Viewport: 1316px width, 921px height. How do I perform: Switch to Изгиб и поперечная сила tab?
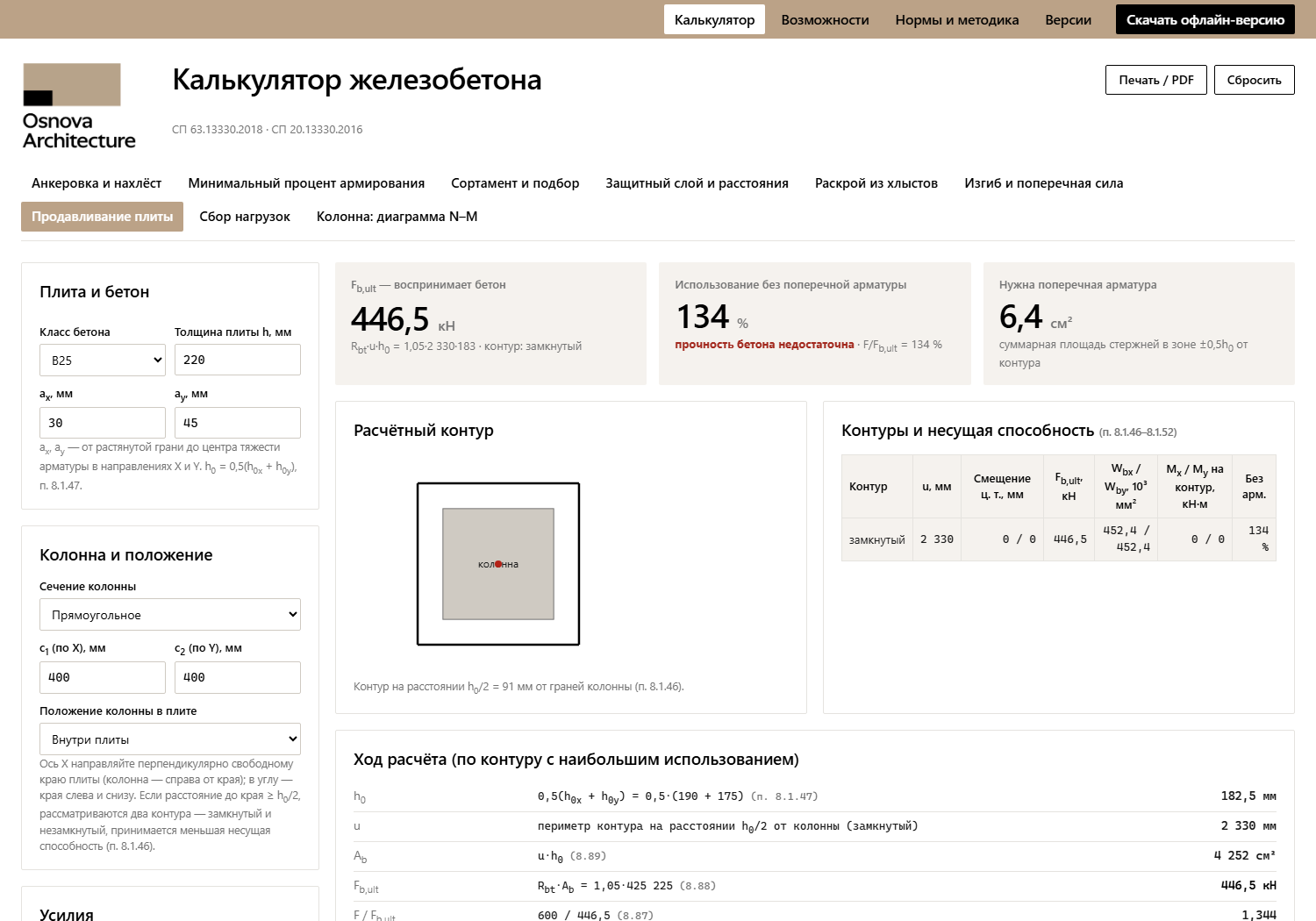tap(1043, 183)
